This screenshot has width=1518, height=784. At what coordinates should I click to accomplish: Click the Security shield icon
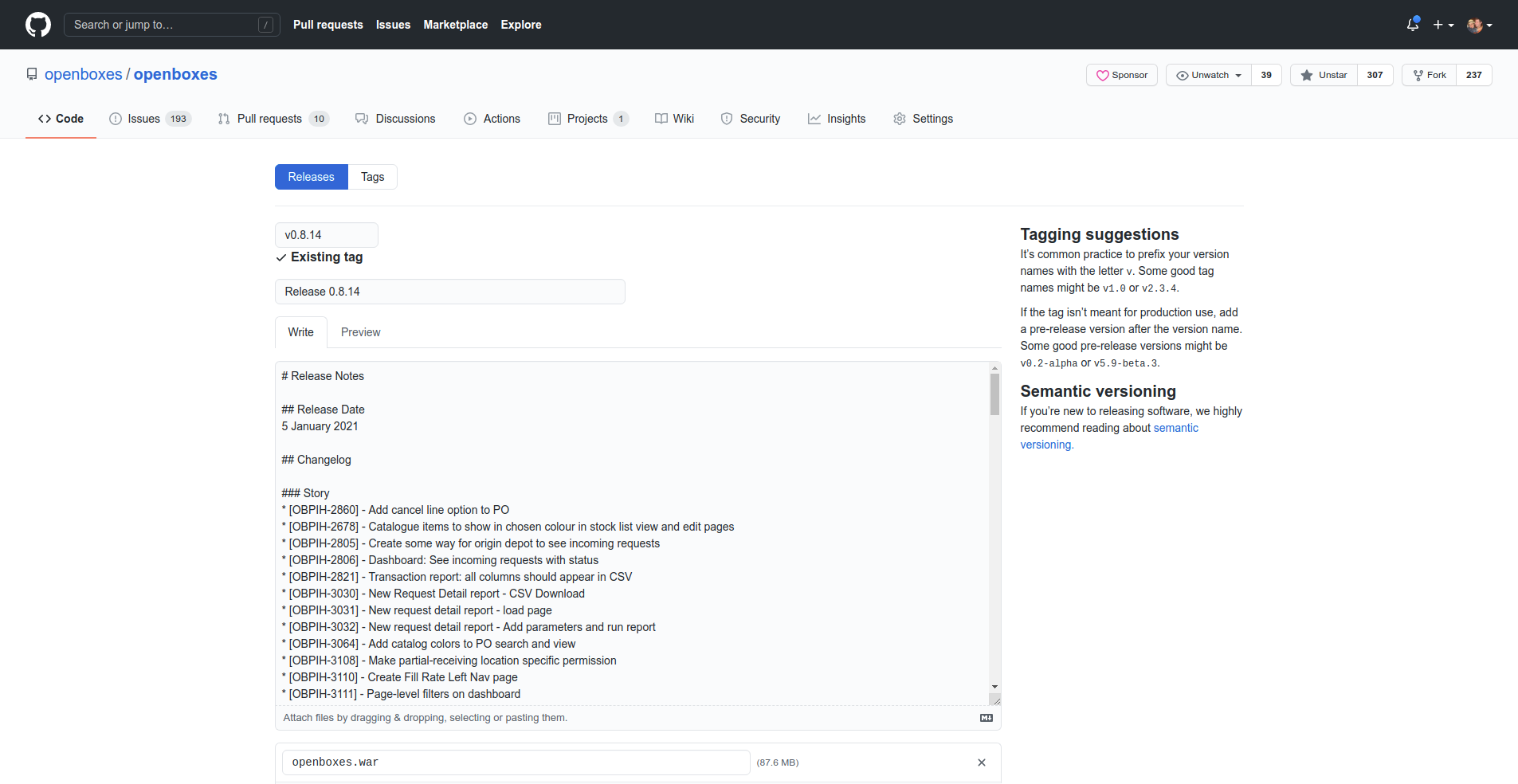[x=727, y=119]
